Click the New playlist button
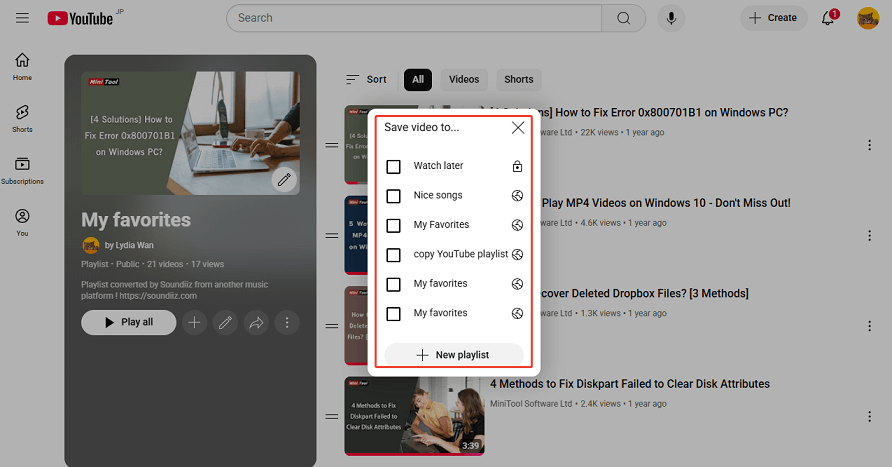Screen dimensions: 892x467 tap(454, 355)
